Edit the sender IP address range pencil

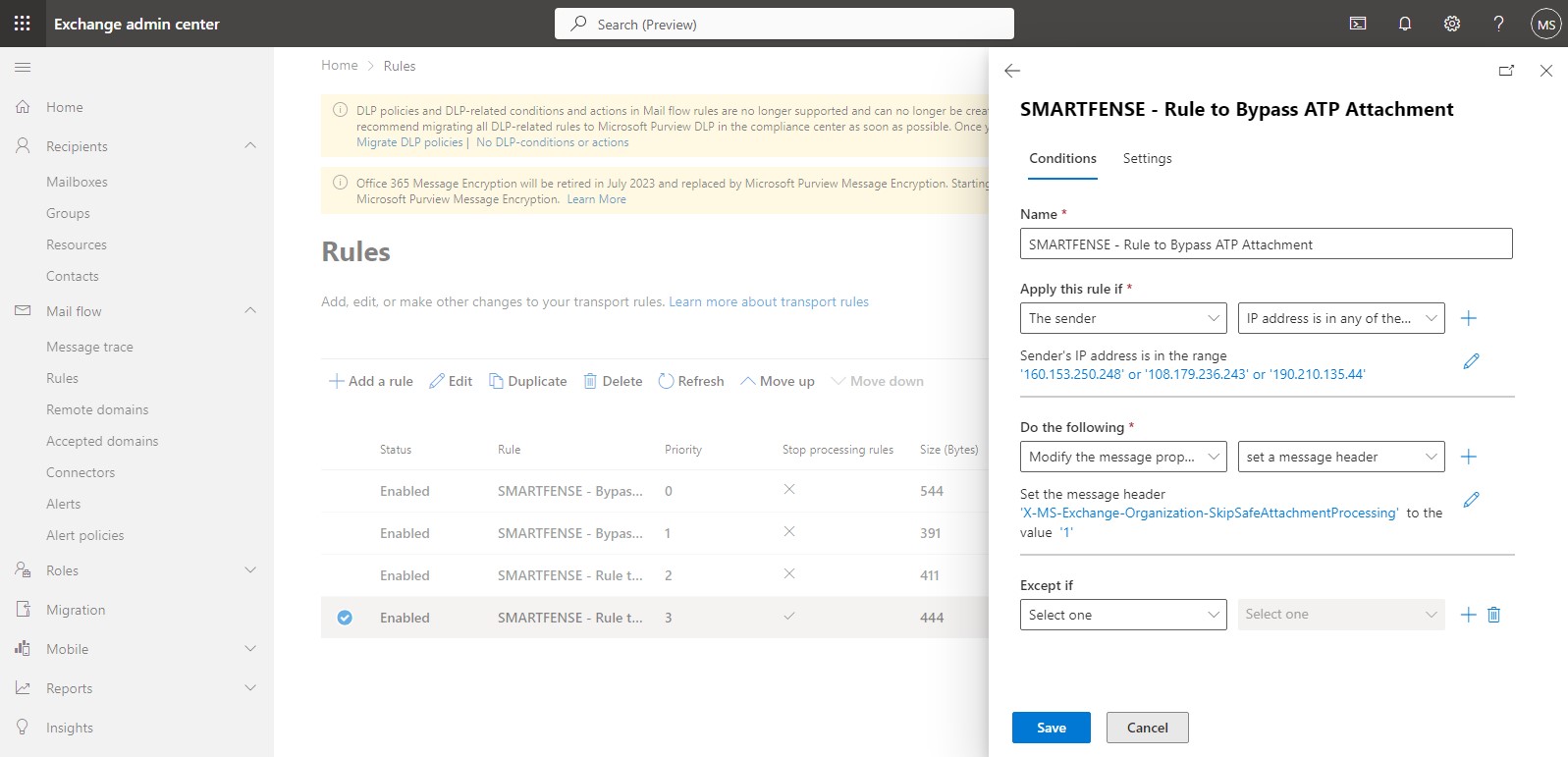tap(1471, 361)
